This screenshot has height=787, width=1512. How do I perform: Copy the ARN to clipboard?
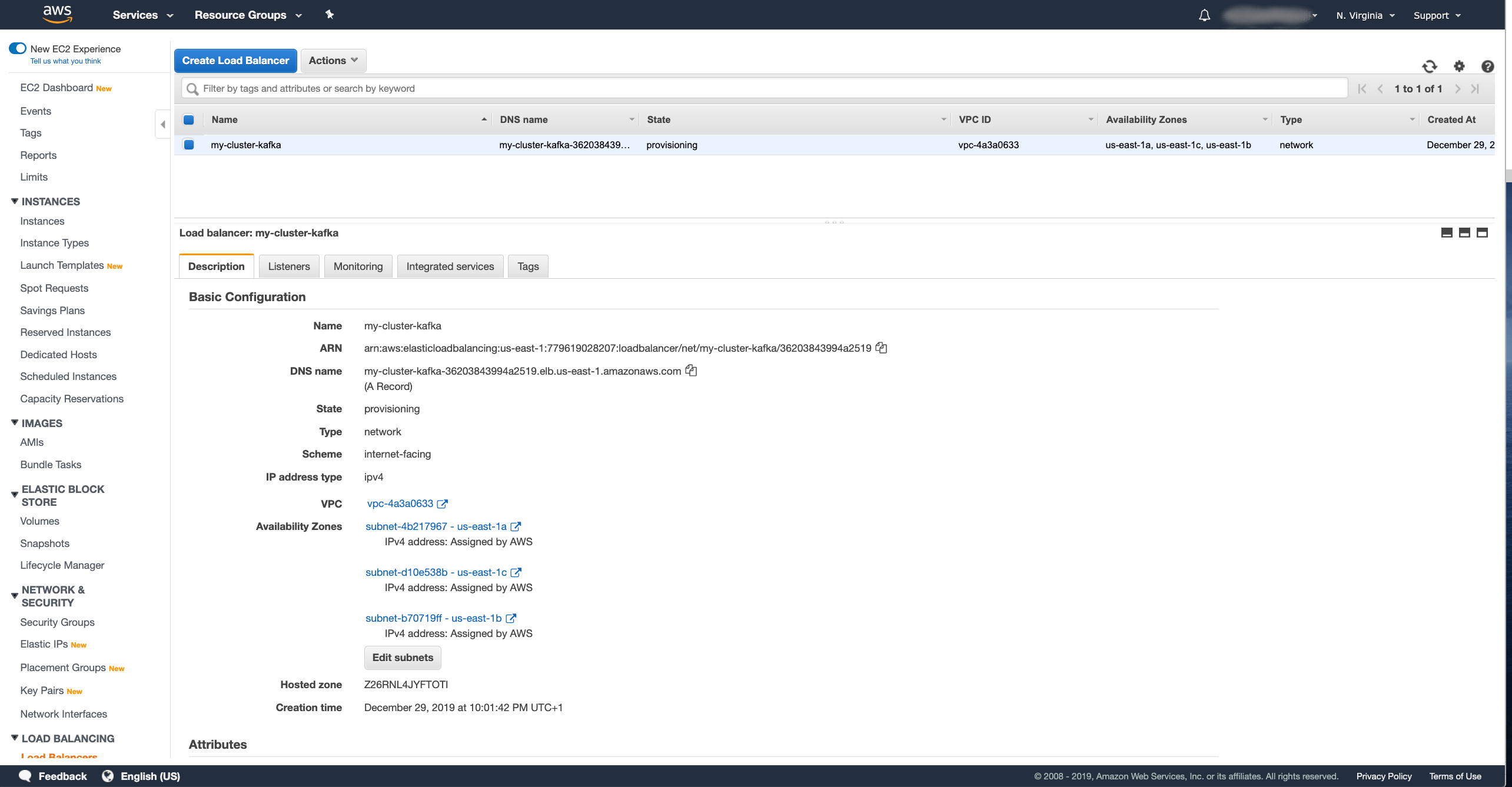coord(881,348)
